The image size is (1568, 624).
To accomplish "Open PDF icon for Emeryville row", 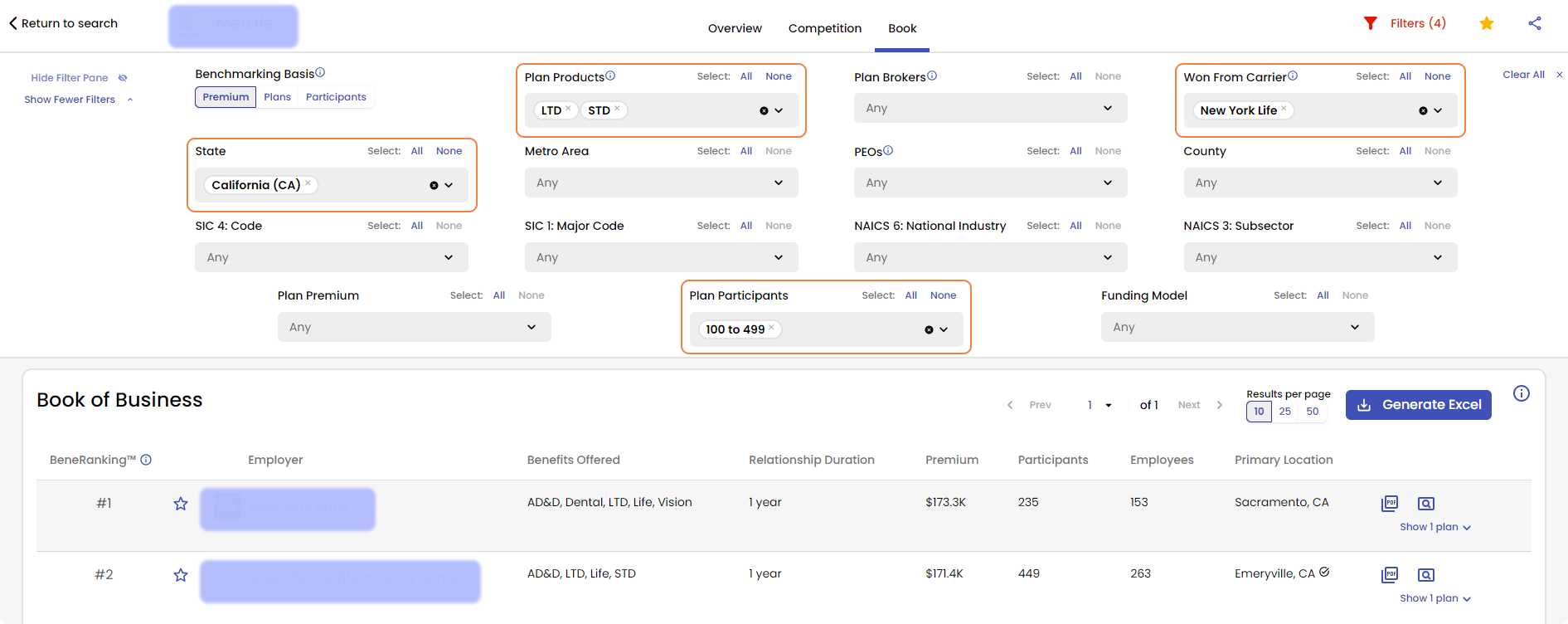I will [1390, 574].
